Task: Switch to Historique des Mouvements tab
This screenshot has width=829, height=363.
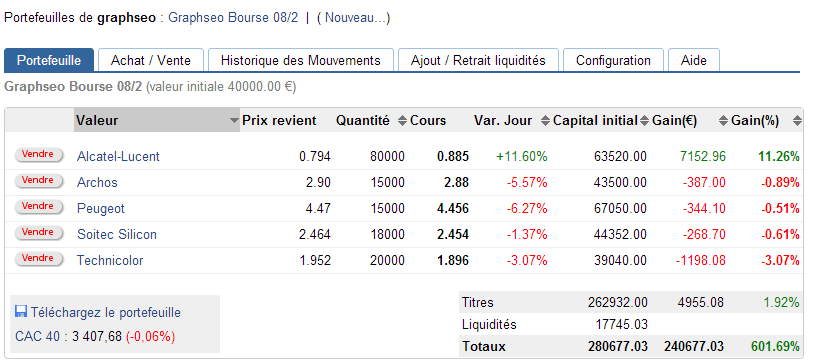Action: click(301, 60)
